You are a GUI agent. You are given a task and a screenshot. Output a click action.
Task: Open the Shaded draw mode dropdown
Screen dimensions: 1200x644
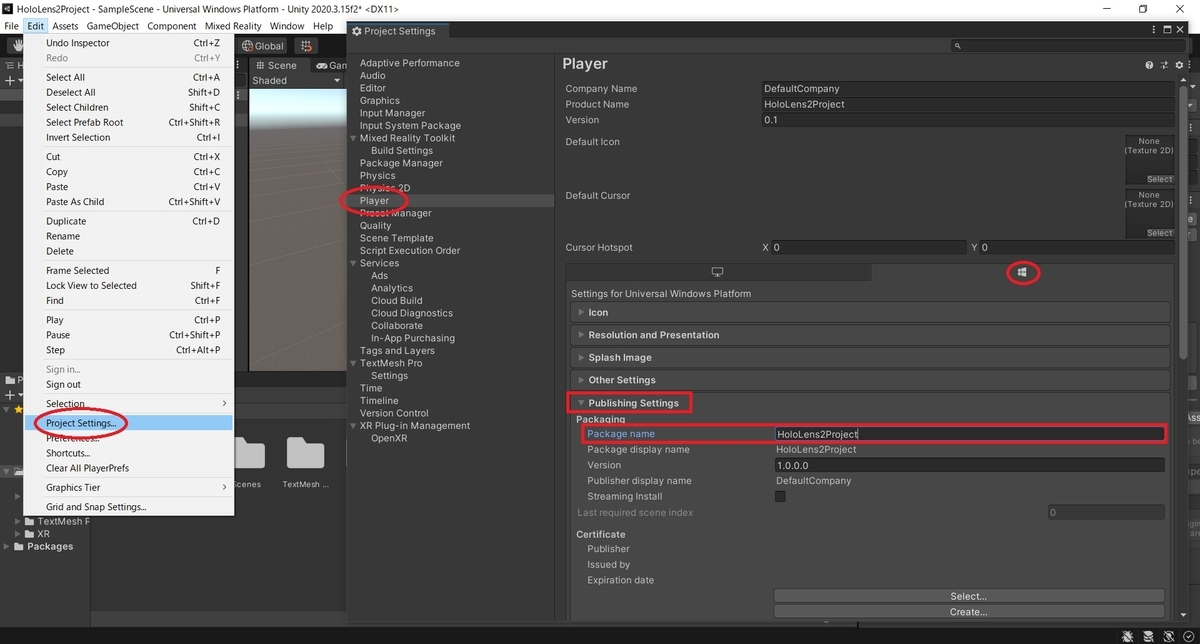pyautogui.click(x=296, y=81)
